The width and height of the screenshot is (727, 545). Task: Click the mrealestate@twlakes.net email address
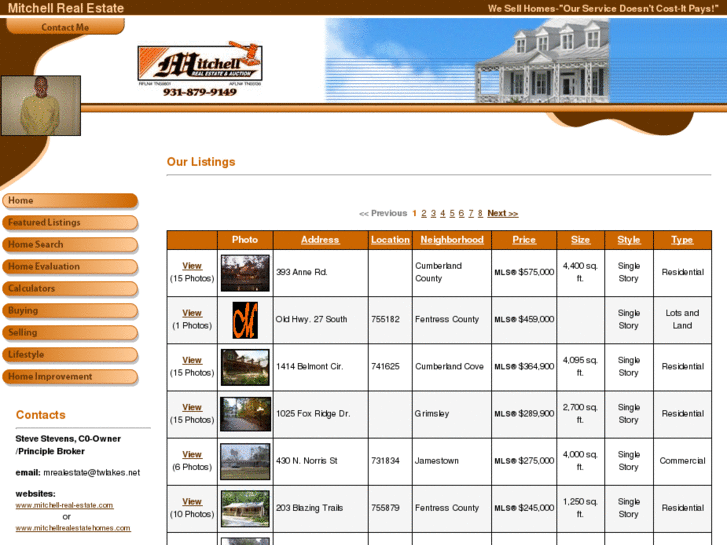pyautogui.click(x=91, y=473)
